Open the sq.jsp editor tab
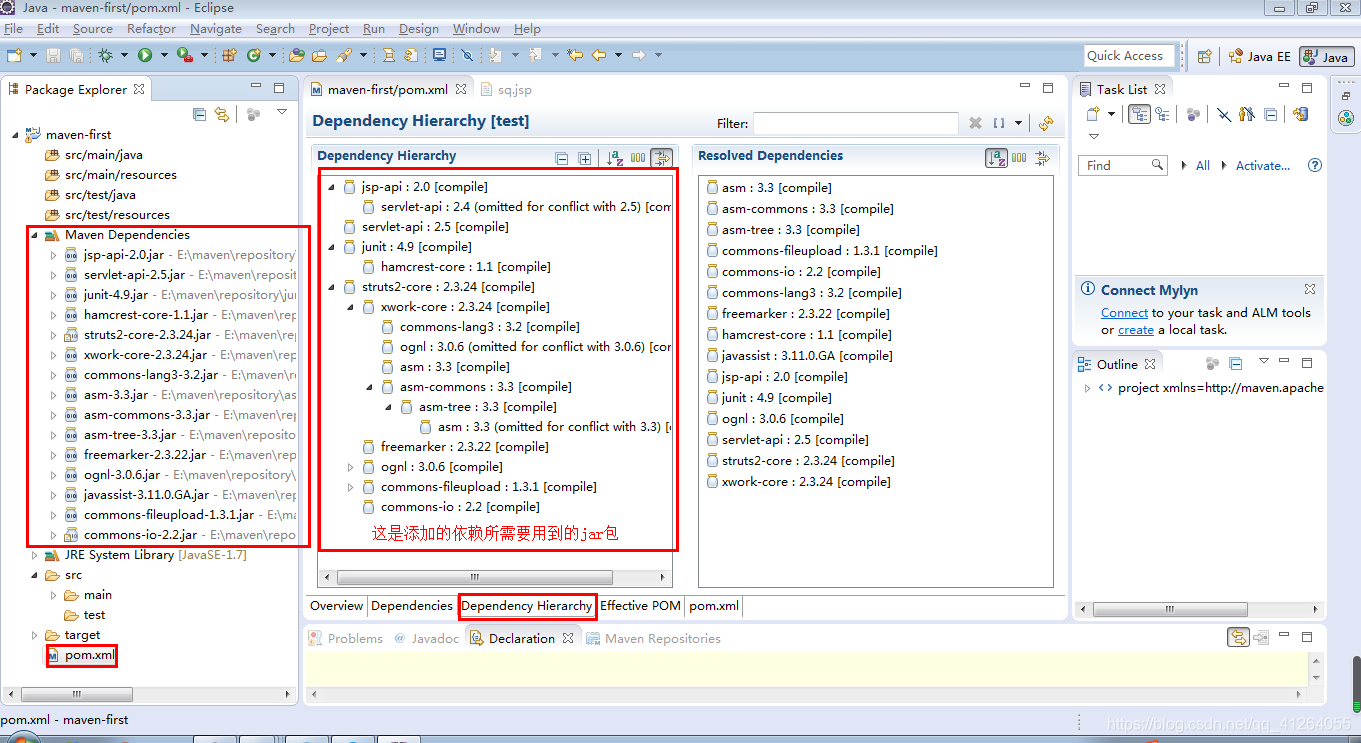Image resolution: width=1361 pixels, height=743 pixels. [x=507, y=89]
